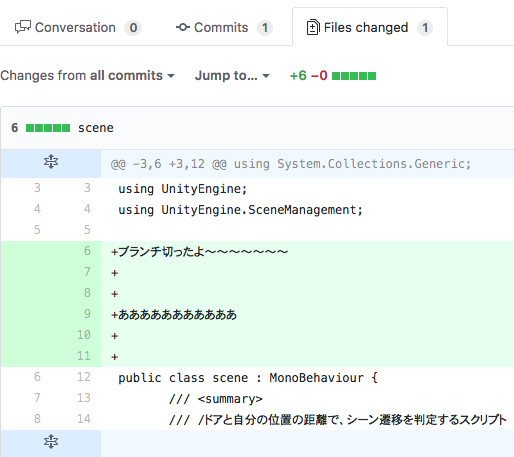Image resolution: width=514 pixels, height=457 pixels.
Task: Click the /// <summary> comment line
Action: click(216, 399)
